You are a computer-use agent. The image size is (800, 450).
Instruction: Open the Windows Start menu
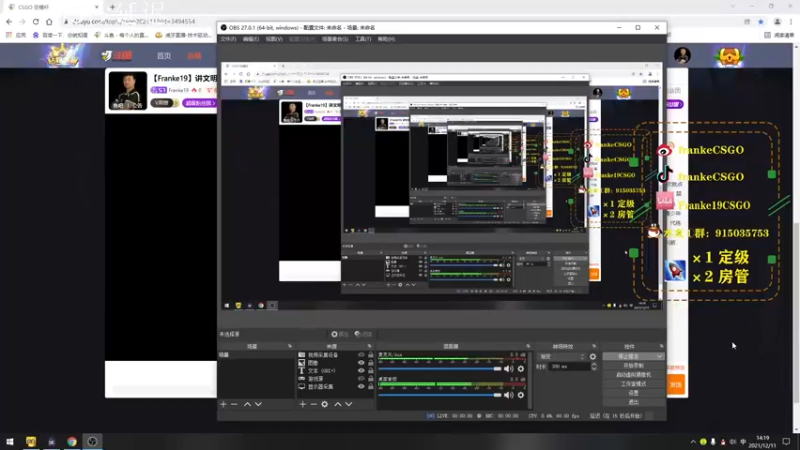coord(10,441)
